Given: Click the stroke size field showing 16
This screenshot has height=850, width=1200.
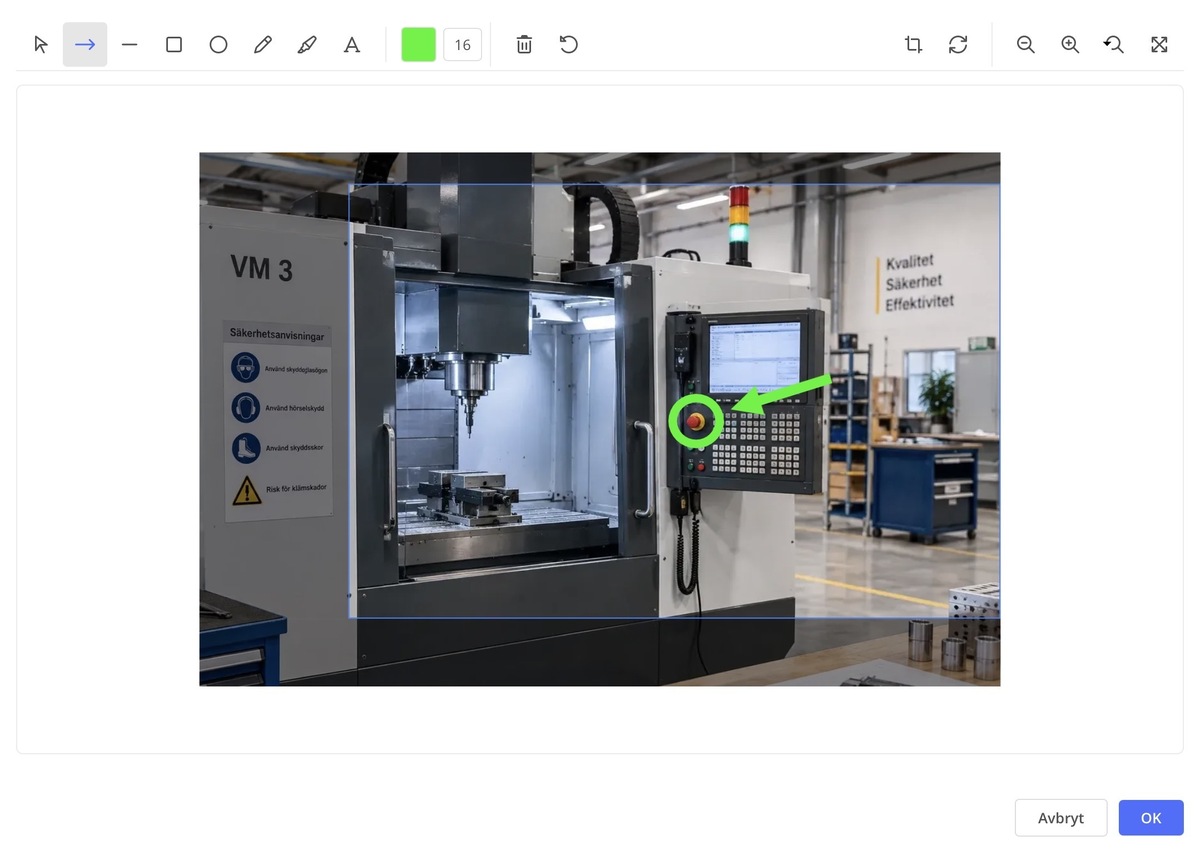Looking at the screenshot, I should pyautogui.click(x=463, y=44).
